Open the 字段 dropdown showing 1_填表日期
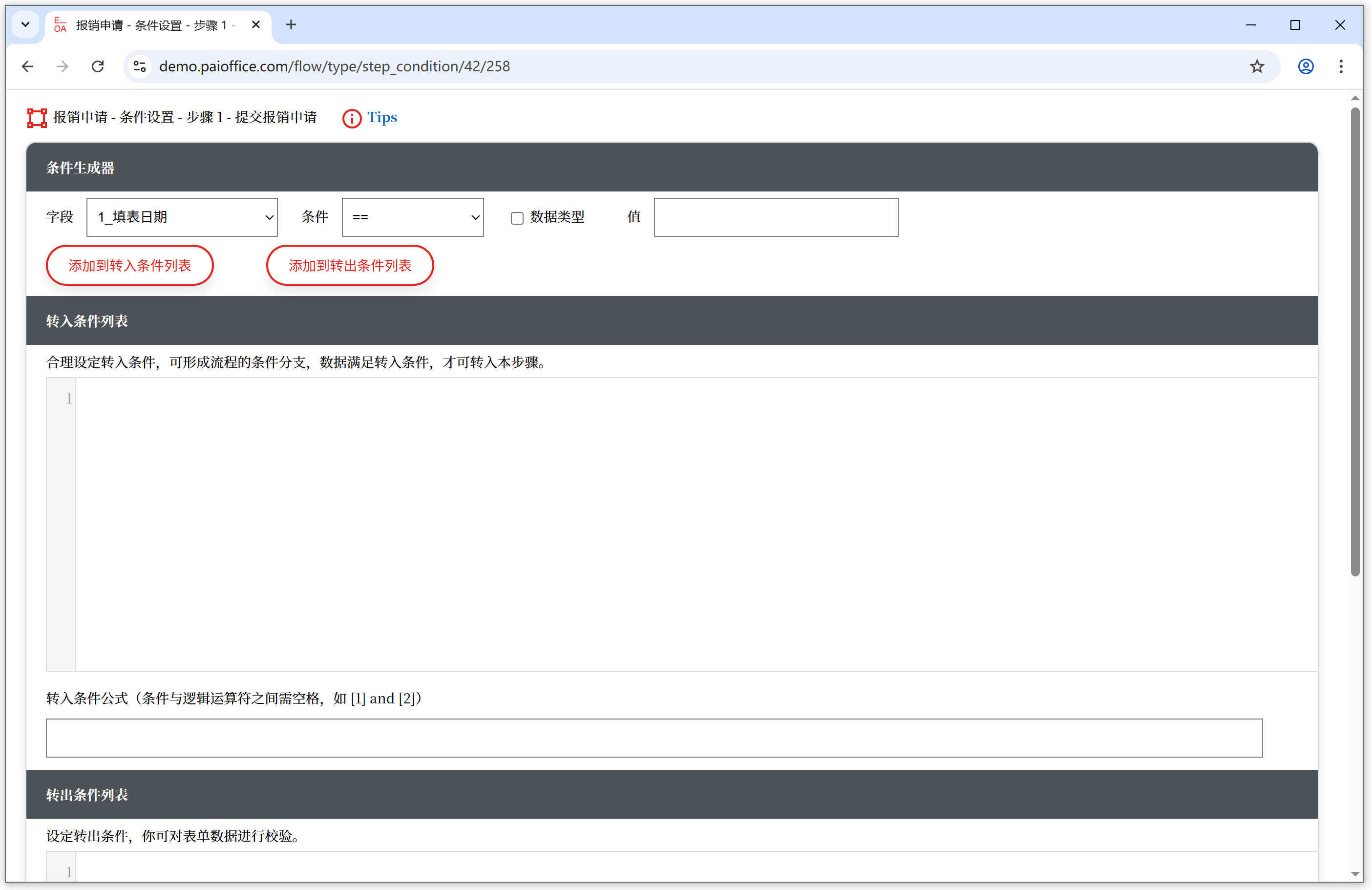1372x890 pixels. [182, 217]
